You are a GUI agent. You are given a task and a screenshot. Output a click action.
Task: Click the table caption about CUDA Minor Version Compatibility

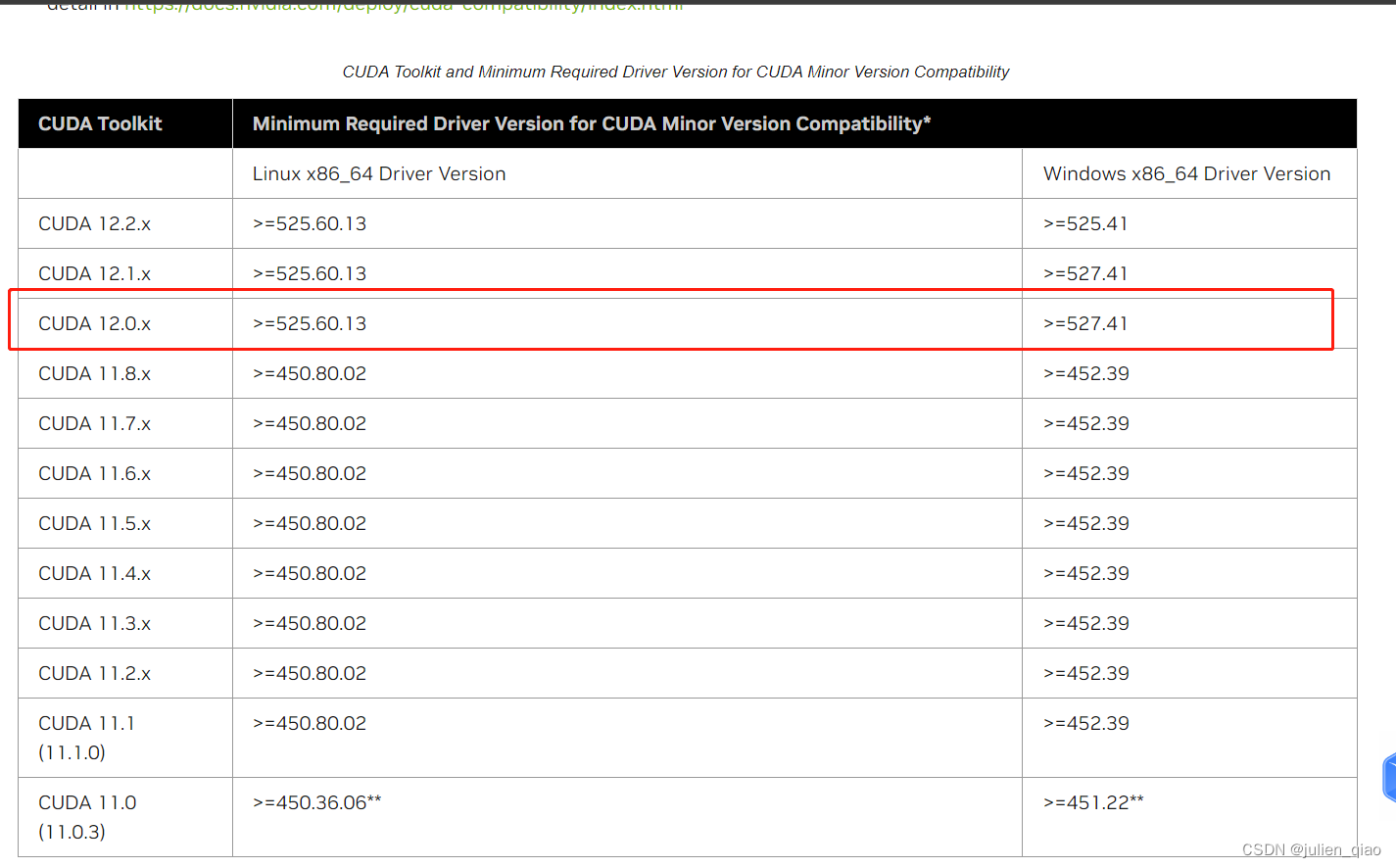tap(675, 72)
